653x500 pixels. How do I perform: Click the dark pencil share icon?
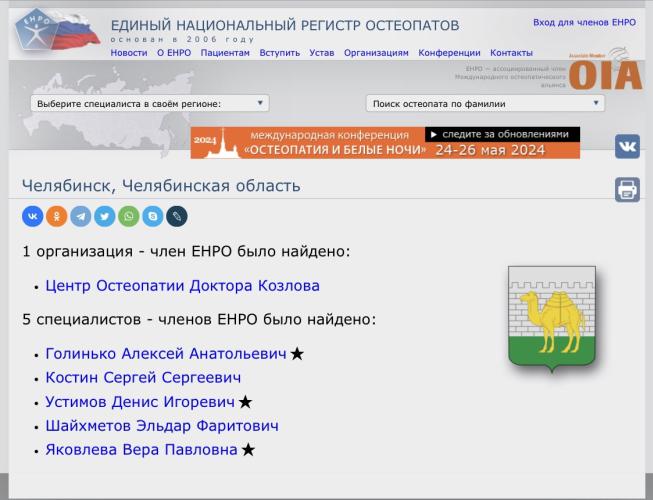177,216
